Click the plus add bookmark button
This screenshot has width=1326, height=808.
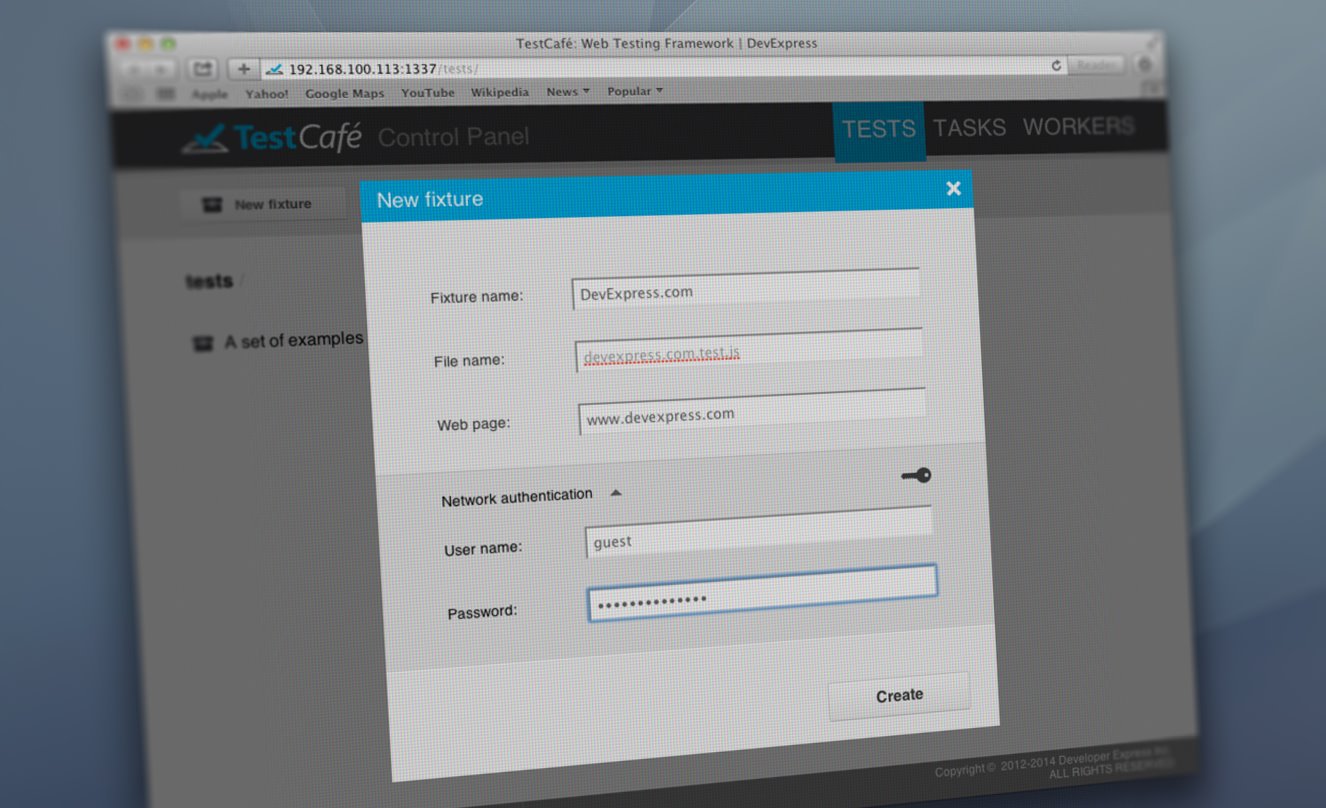point(244,69)
